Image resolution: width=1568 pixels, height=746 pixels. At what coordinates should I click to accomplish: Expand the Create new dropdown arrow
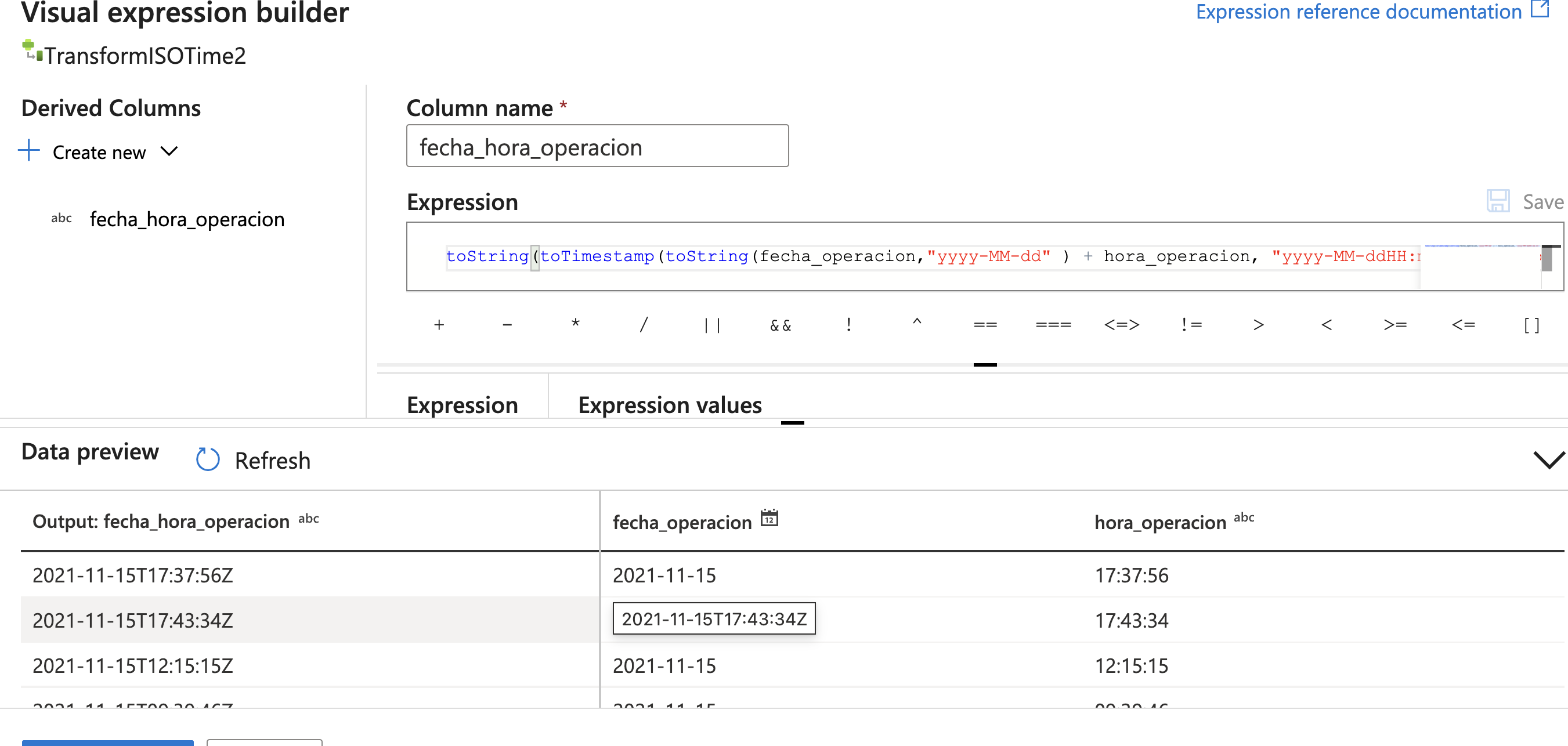pos(169,151)
